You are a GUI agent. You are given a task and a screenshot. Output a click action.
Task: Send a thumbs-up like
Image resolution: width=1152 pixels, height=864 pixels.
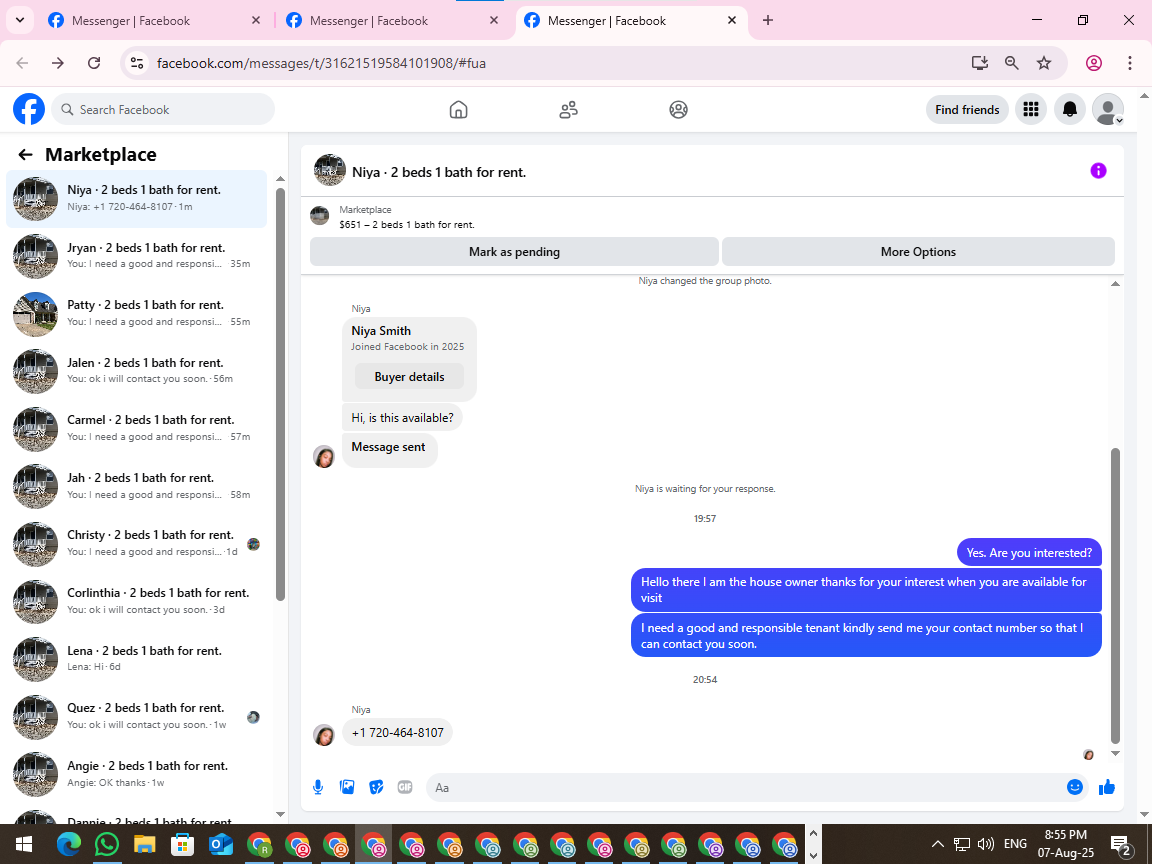[1106, 788]
